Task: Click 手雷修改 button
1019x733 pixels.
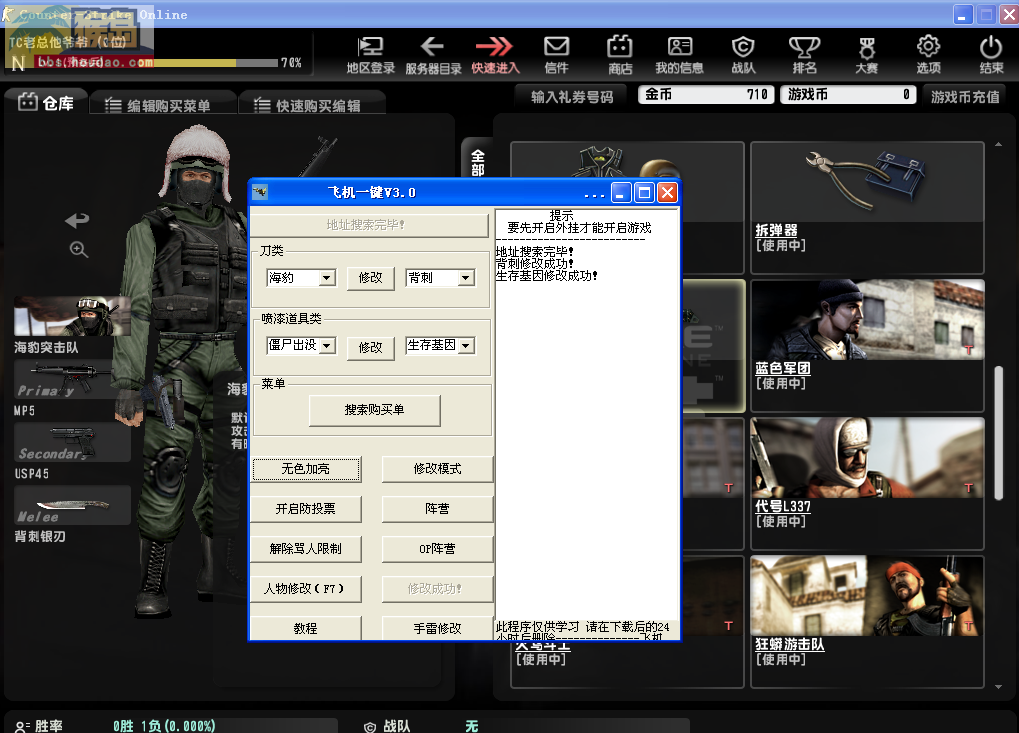Action: click(437, 628)
